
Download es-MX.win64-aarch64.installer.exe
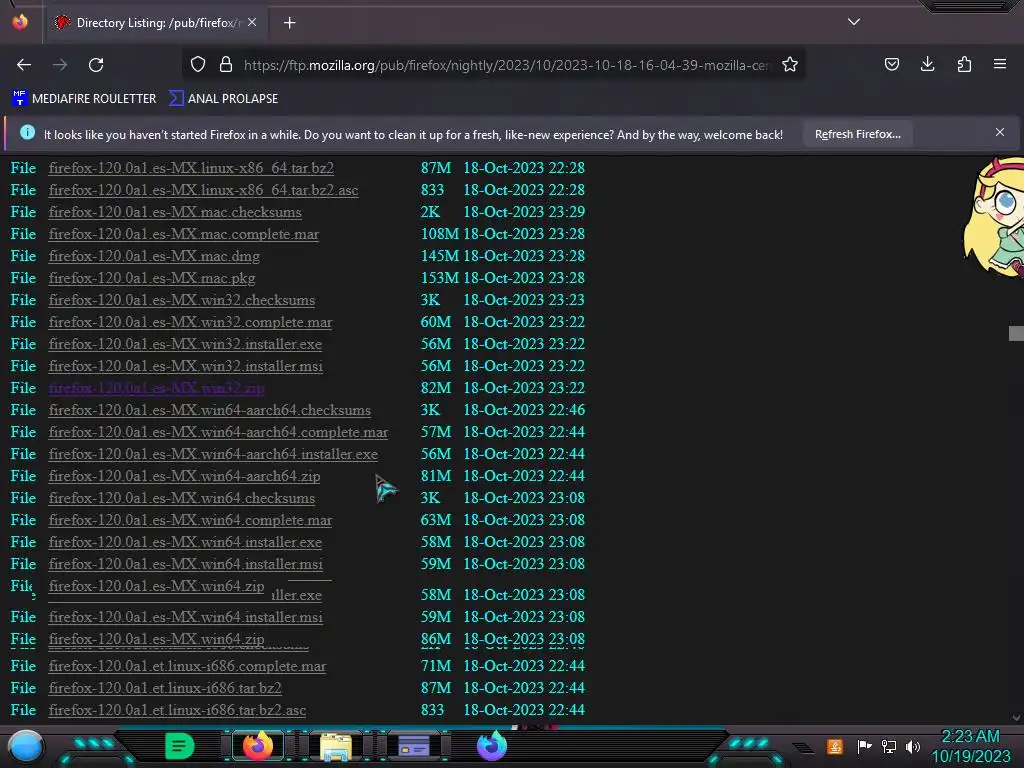213,454
